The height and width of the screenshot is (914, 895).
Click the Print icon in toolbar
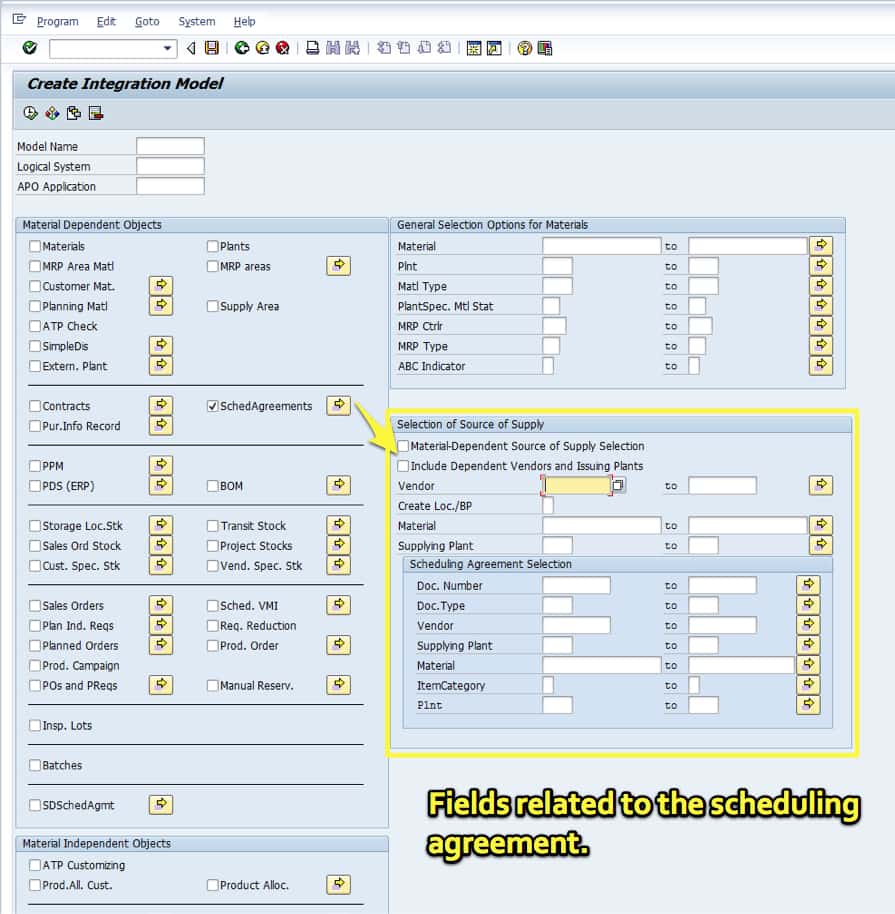tap(312, 48)
